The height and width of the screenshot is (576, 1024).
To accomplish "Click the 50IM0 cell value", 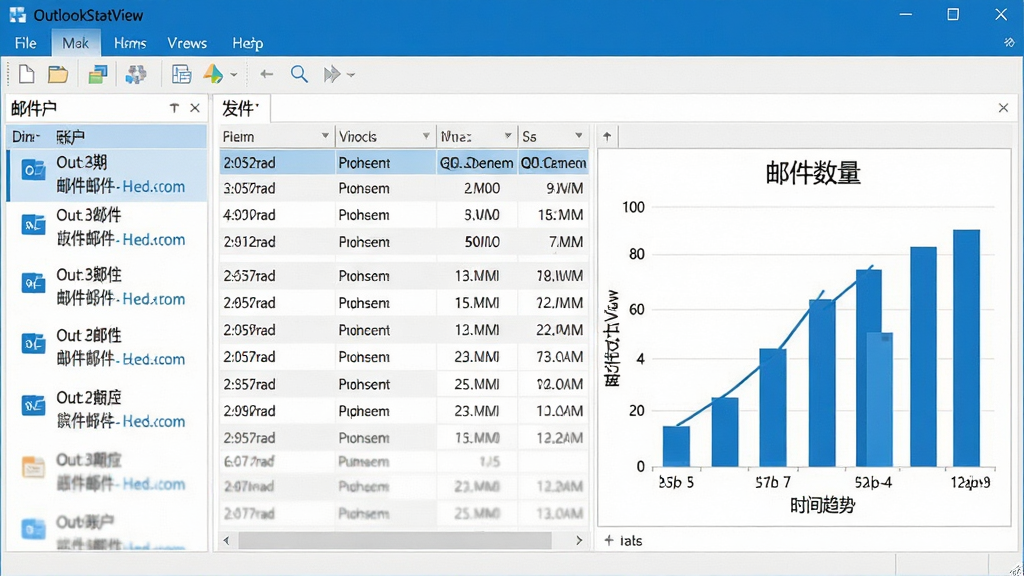I will [482, 242].
